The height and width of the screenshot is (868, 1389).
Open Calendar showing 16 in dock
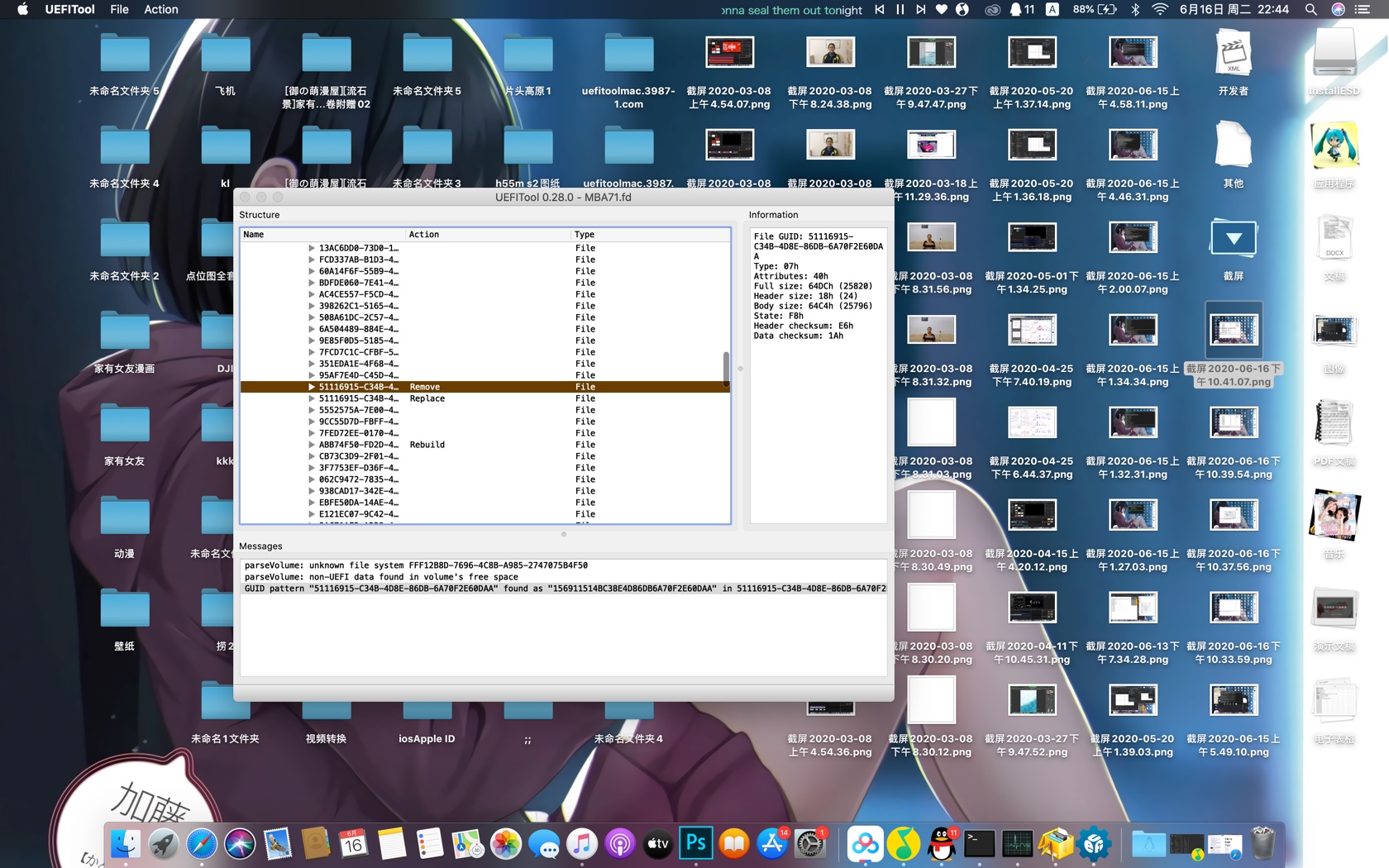(353, 844)
